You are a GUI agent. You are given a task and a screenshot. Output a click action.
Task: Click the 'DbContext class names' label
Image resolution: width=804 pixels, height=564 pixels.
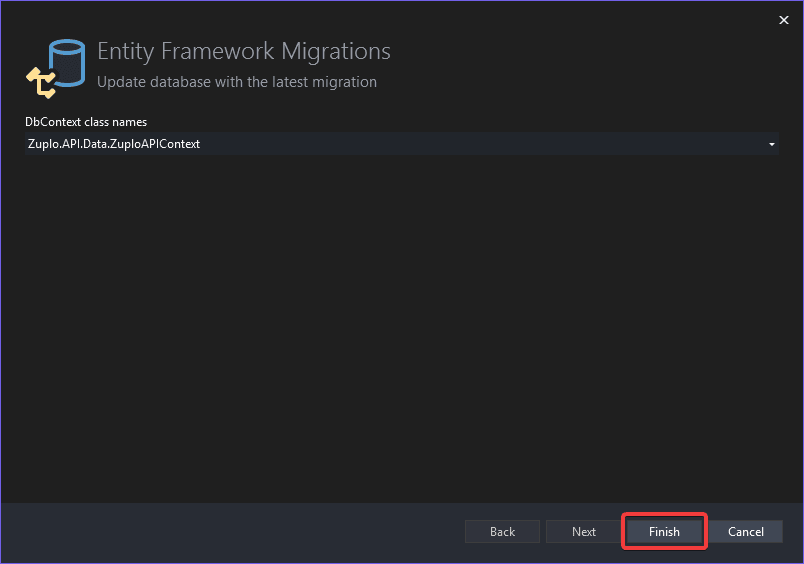[x=86, y=122]
